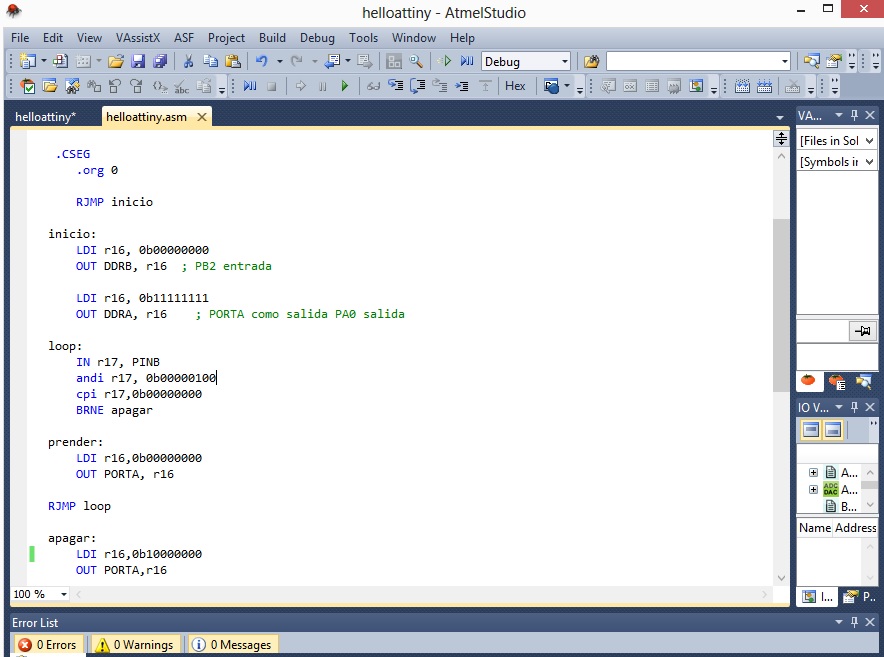Toggle the 0 Warnings filter button
884x657 pixels.
click(x=135, y=645)
